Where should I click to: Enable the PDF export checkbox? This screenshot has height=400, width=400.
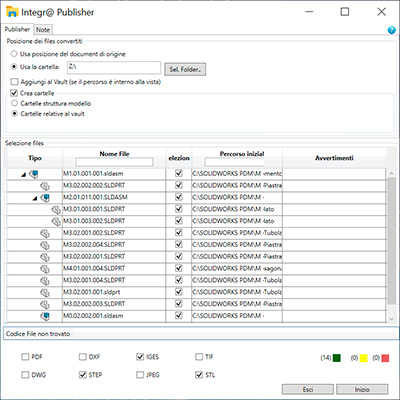(25, 357)
